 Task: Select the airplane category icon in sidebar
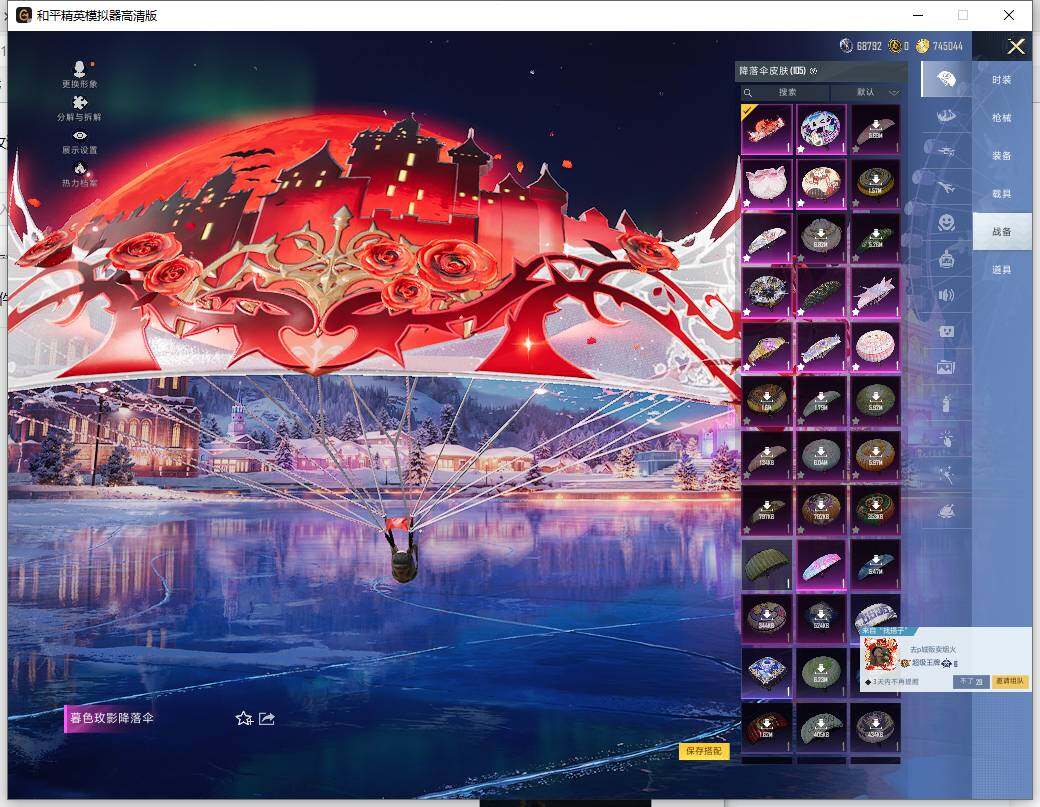click(x=946, y=187)
